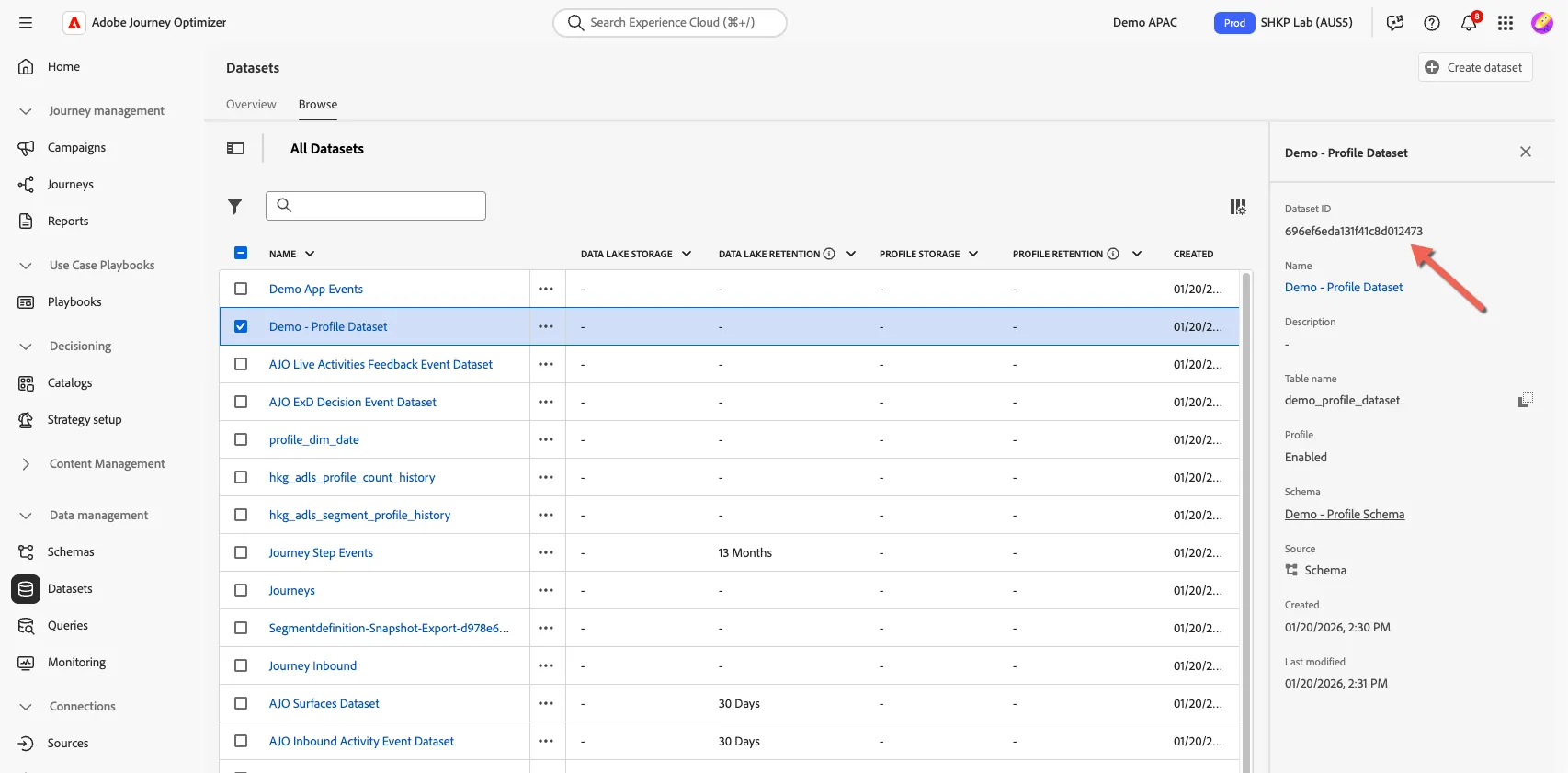Switch to the Overview tab

(x=251, y=105)
